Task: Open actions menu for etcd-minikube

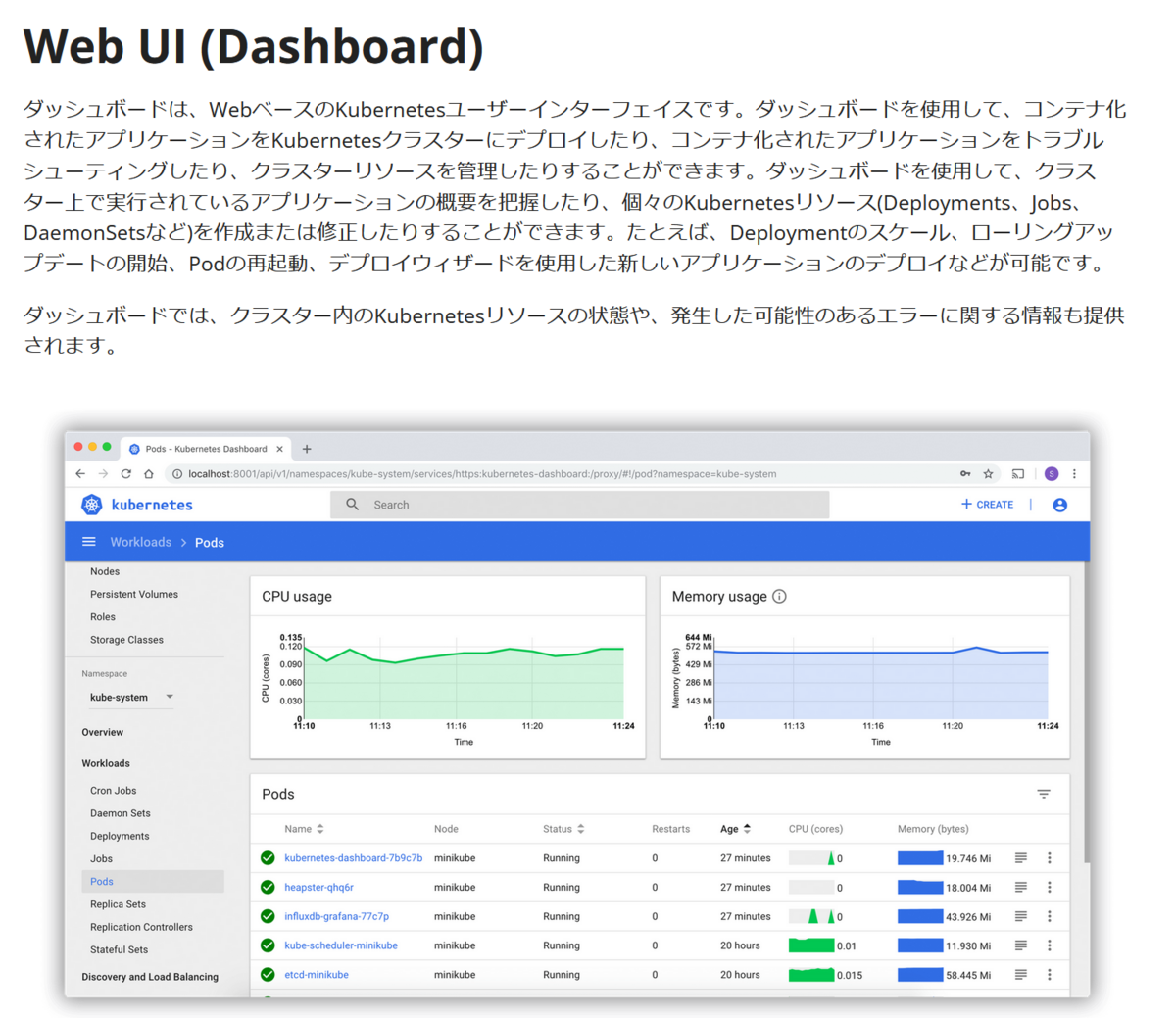Action: tap(1049, 975)
